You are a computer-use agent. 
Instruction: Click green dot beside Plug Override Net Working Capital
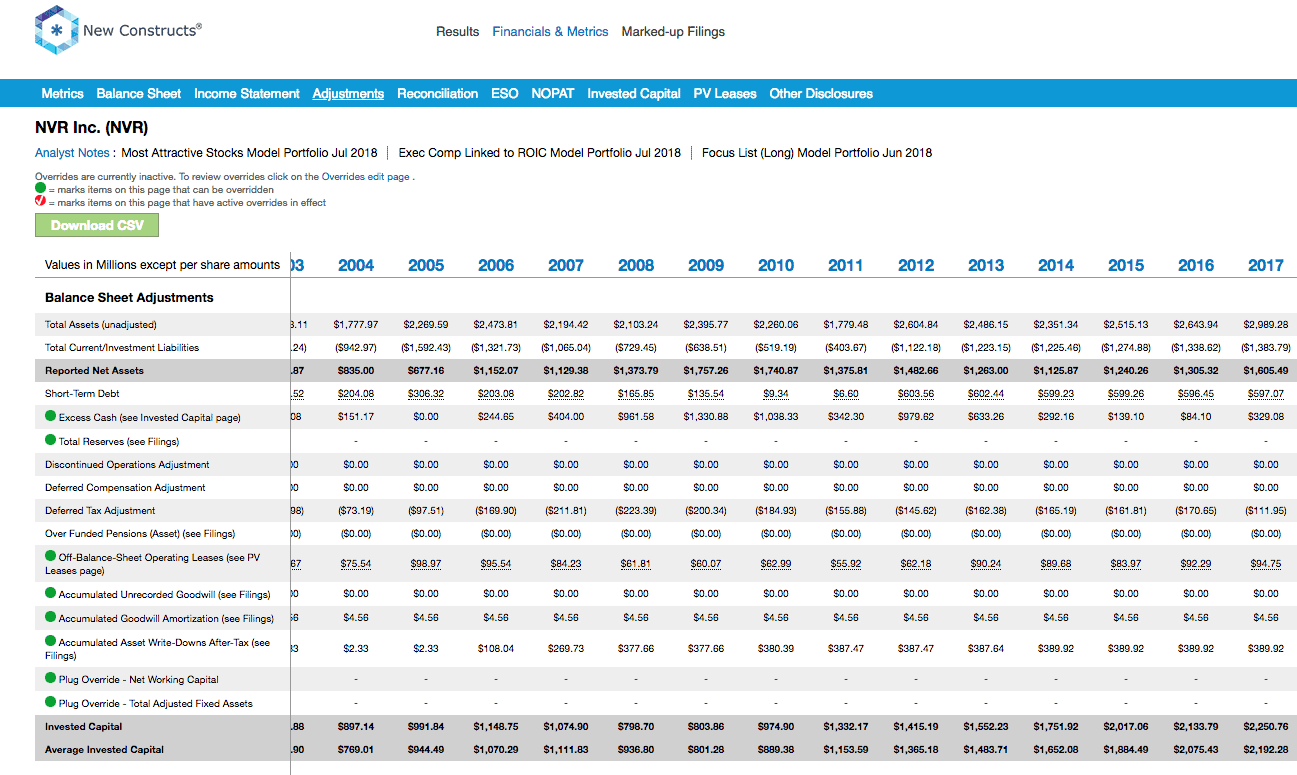(51, 678)
